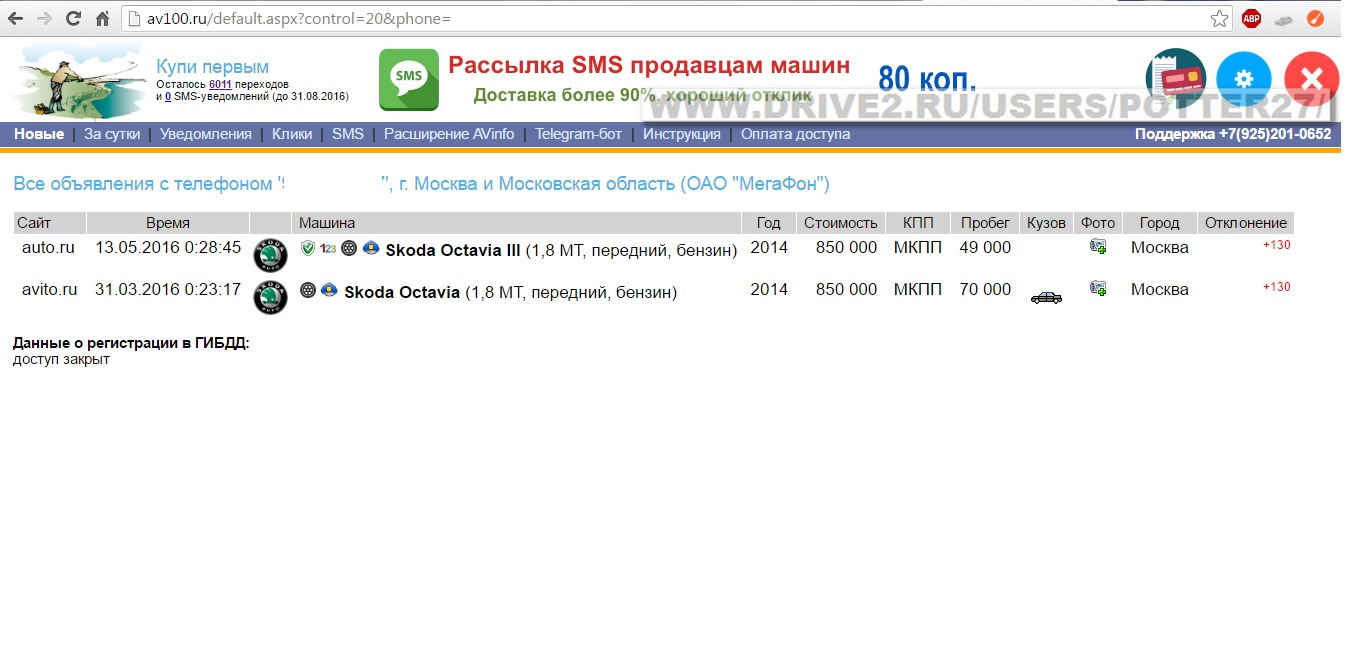Click the browser forward arrow
The width and height of the screenshot is (1360, 648).
44,18
